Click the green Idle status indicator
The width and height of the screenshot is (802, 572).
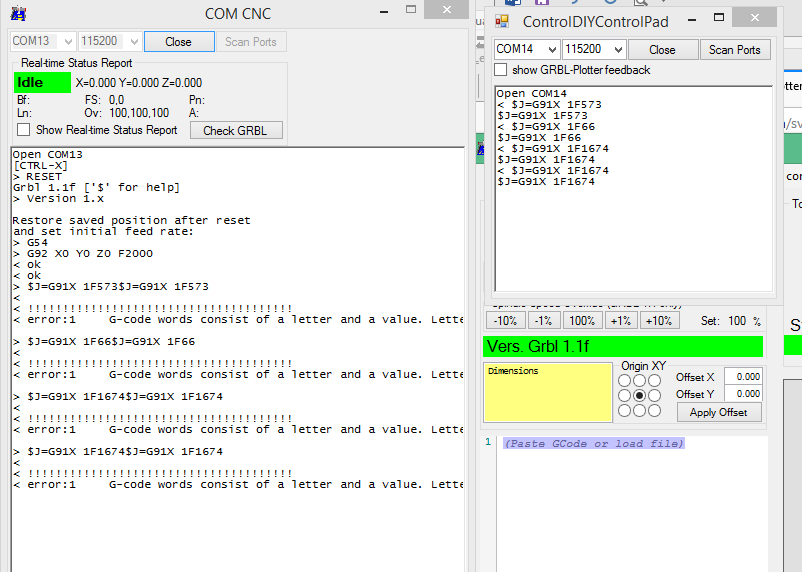click(x=42, y=83)
